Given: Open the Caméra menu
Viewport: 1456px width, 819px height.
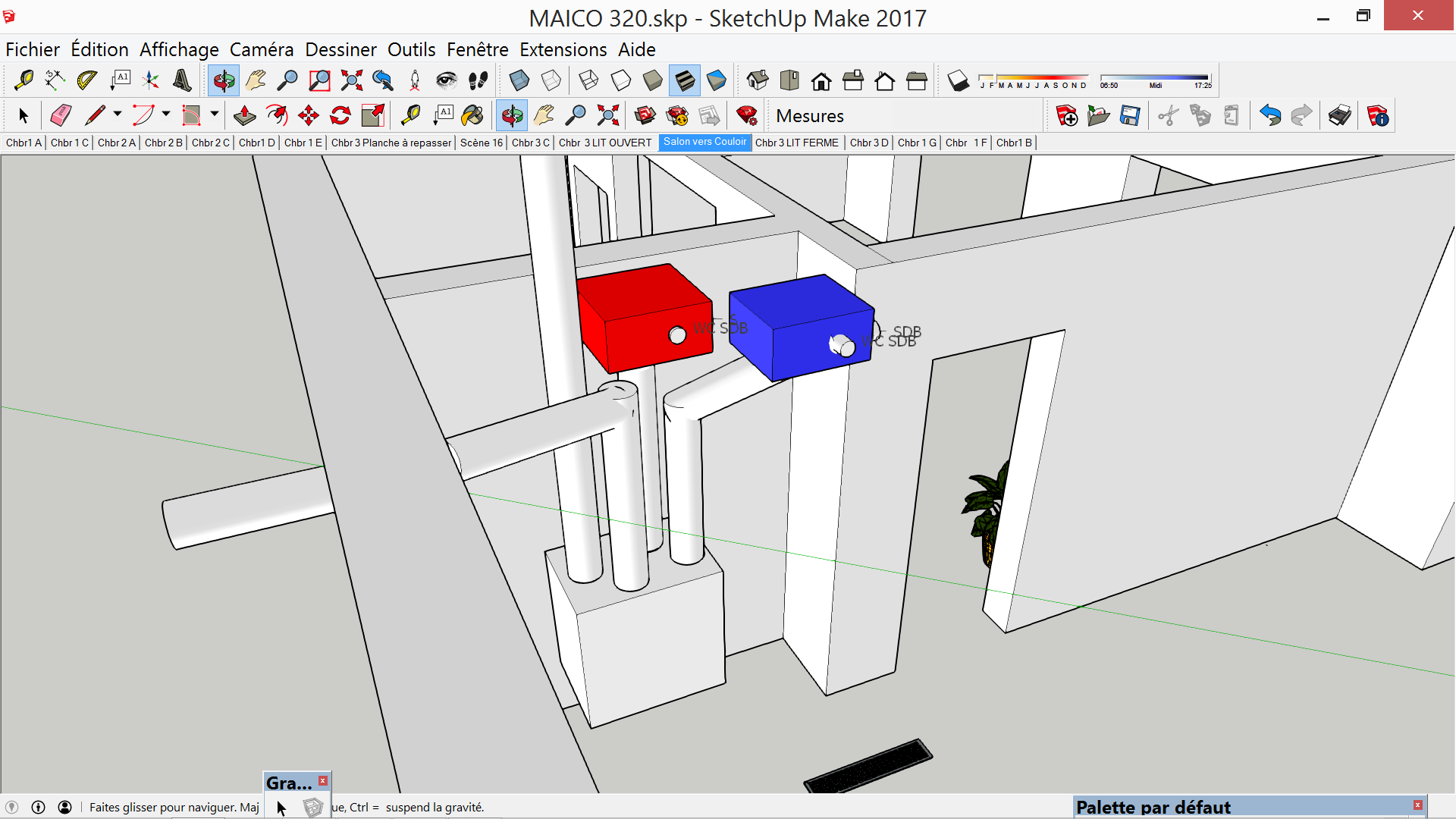Looking at the screenshot, I should coord(261,49).
